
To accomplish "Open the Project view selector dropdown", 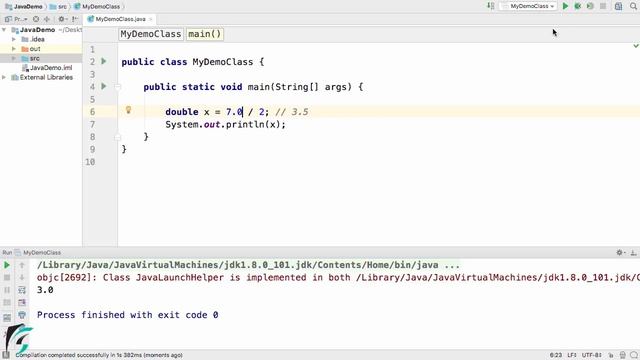I will [16, 19].
